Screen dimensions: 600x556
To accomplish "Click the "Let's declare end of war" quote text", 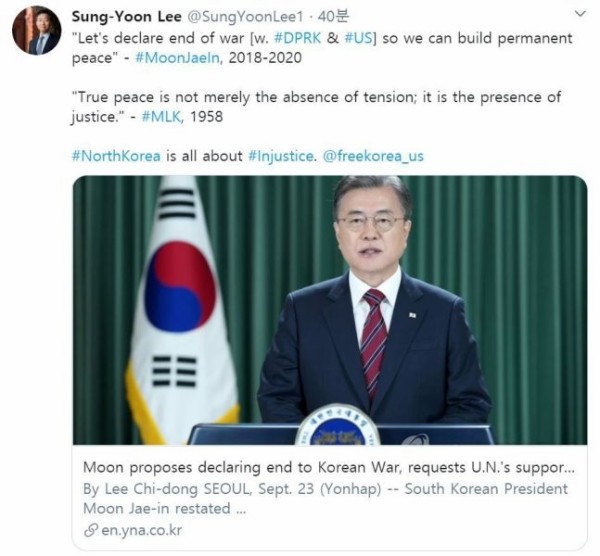I will pos(158,38).
